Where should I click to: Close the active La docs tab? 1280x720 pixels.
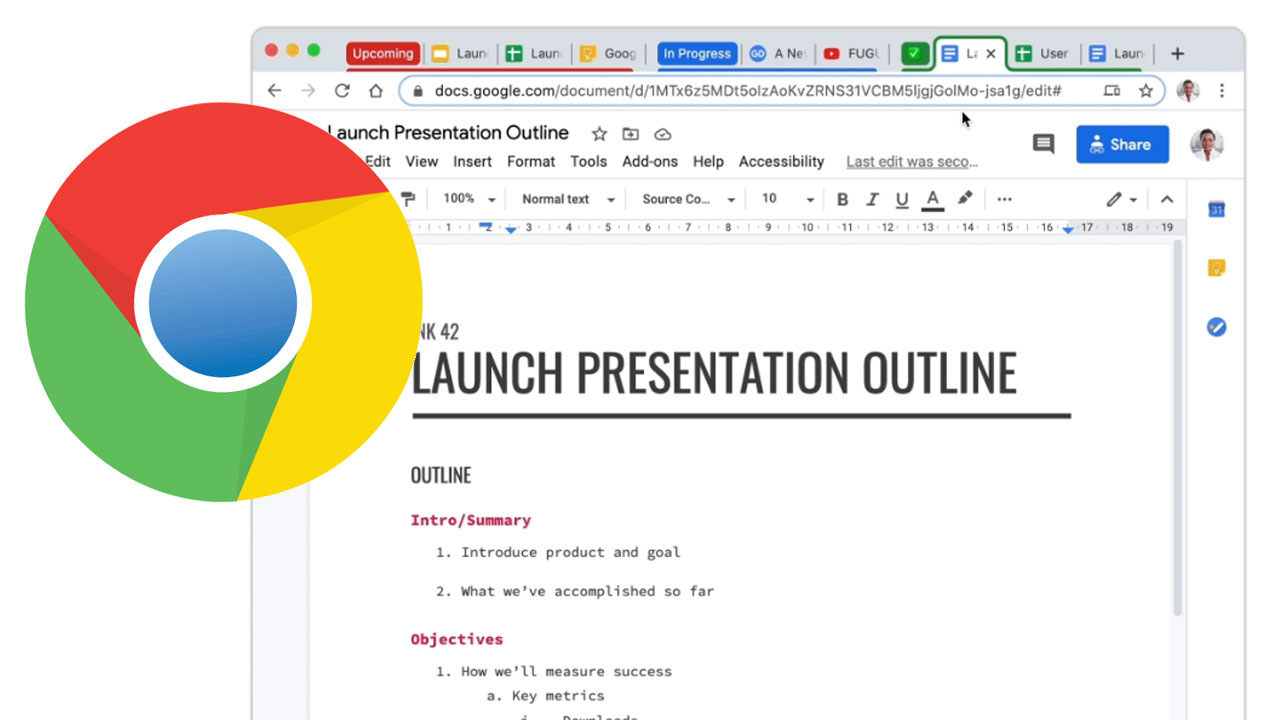click(991, 54)
